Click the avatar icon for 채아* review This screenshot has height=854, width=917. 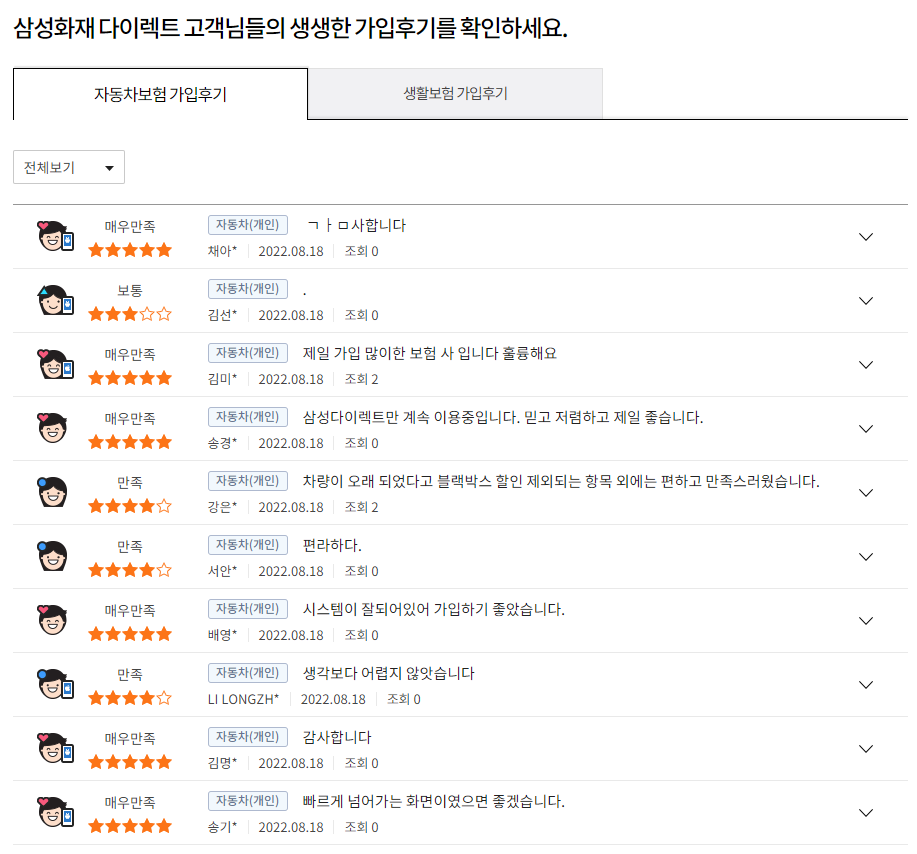tap(55, 236)
